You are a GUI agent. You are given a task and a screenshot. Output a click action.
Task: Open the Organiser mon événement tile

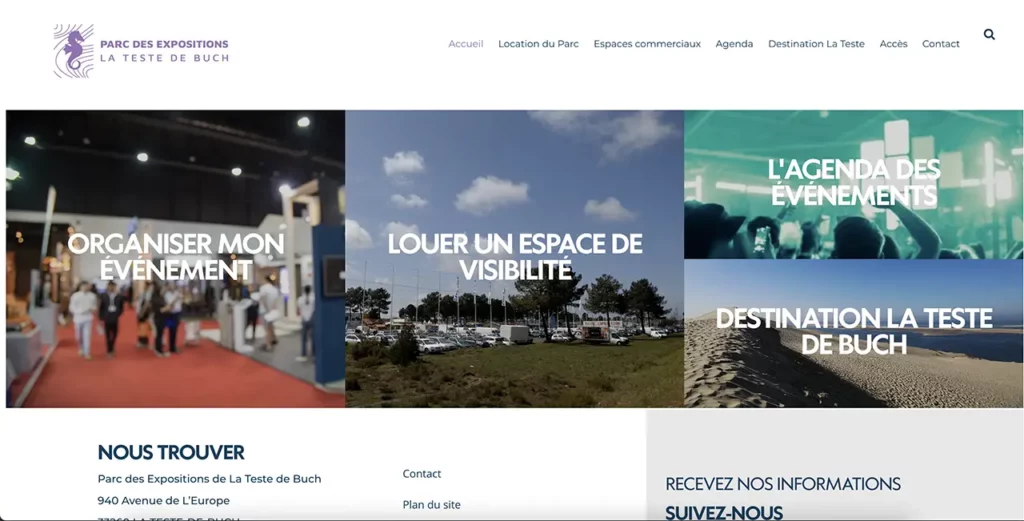[176, 259]
